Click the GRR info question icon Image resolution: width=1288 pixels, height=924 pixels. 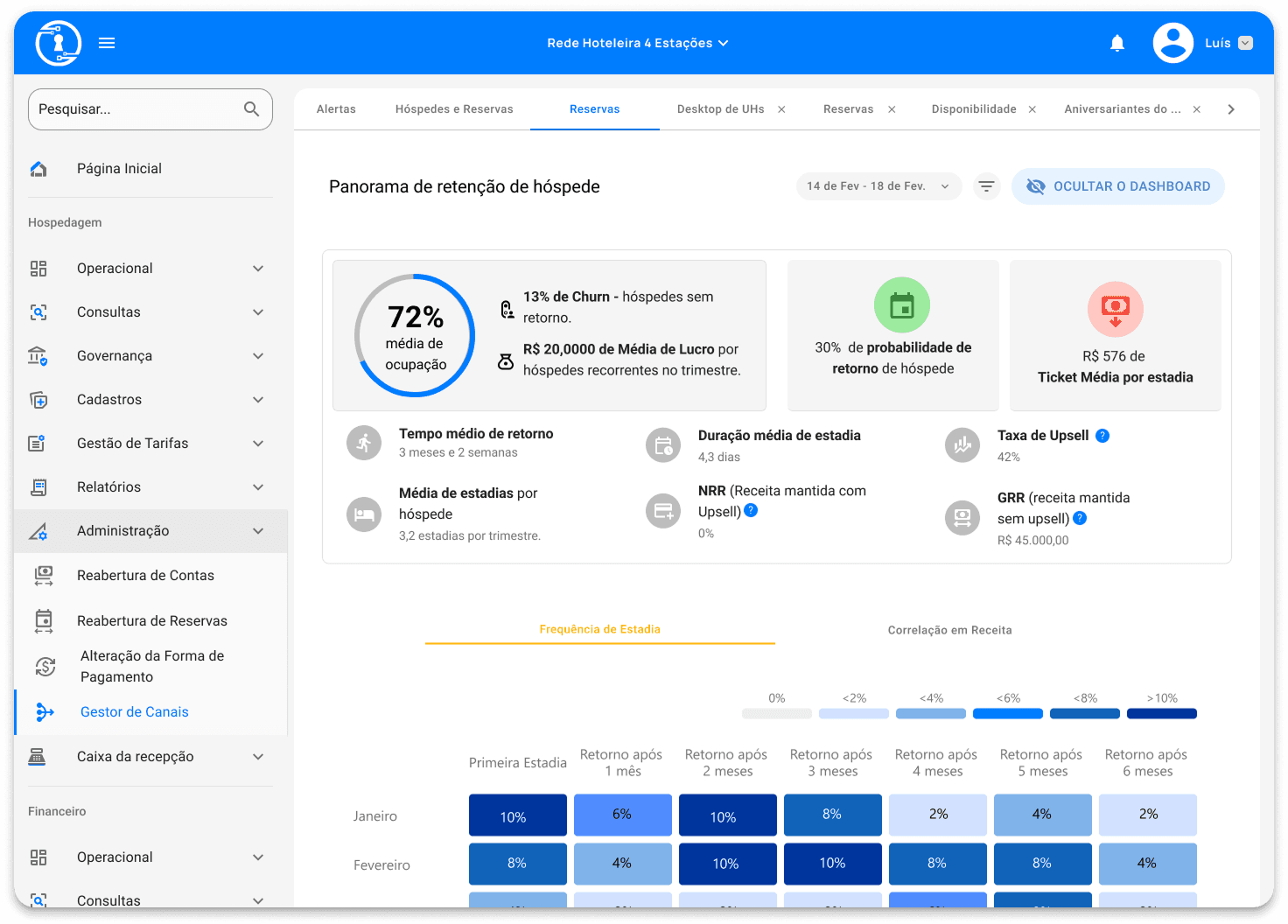tap(1080, 518)
